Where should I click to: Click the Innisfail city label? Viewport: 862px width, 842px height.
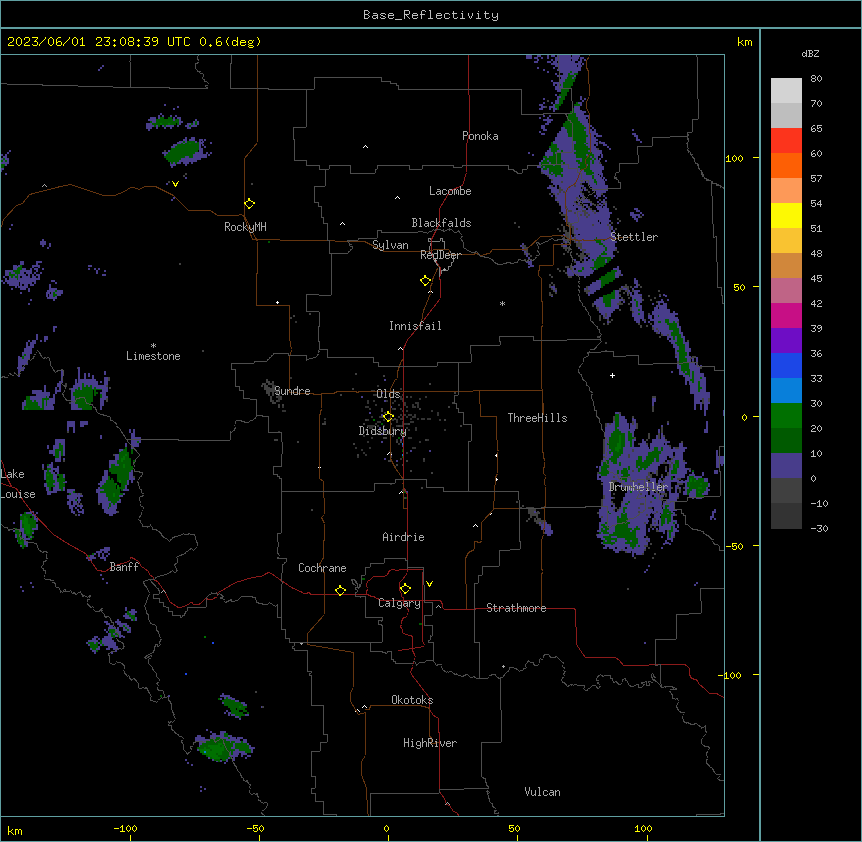[415, 326]
